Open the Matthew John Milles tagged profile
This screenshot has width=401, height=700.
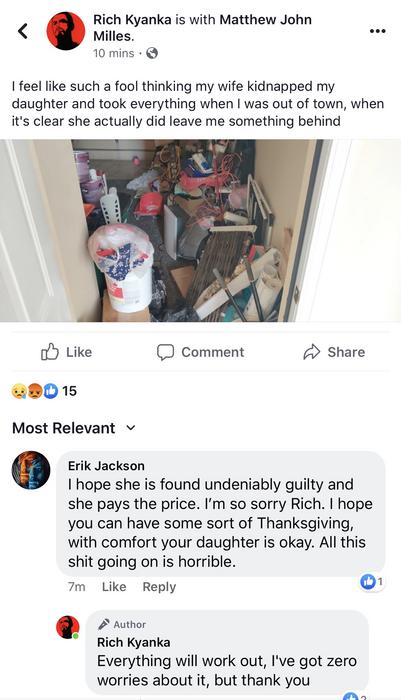[x=202, y=28]
